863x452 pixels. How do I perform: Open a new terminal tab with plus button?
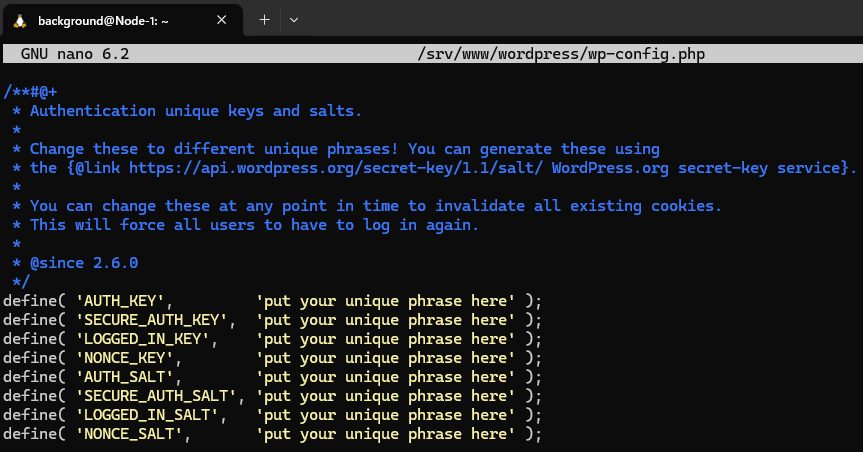point(265,20)
